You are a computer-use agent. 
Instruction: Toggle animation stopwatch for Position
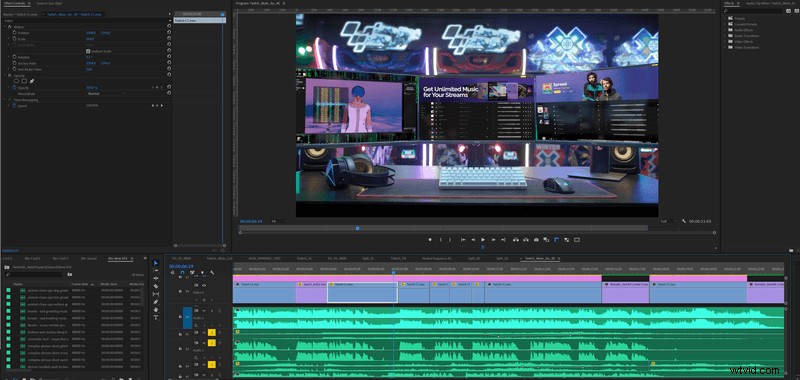[14, 33]
